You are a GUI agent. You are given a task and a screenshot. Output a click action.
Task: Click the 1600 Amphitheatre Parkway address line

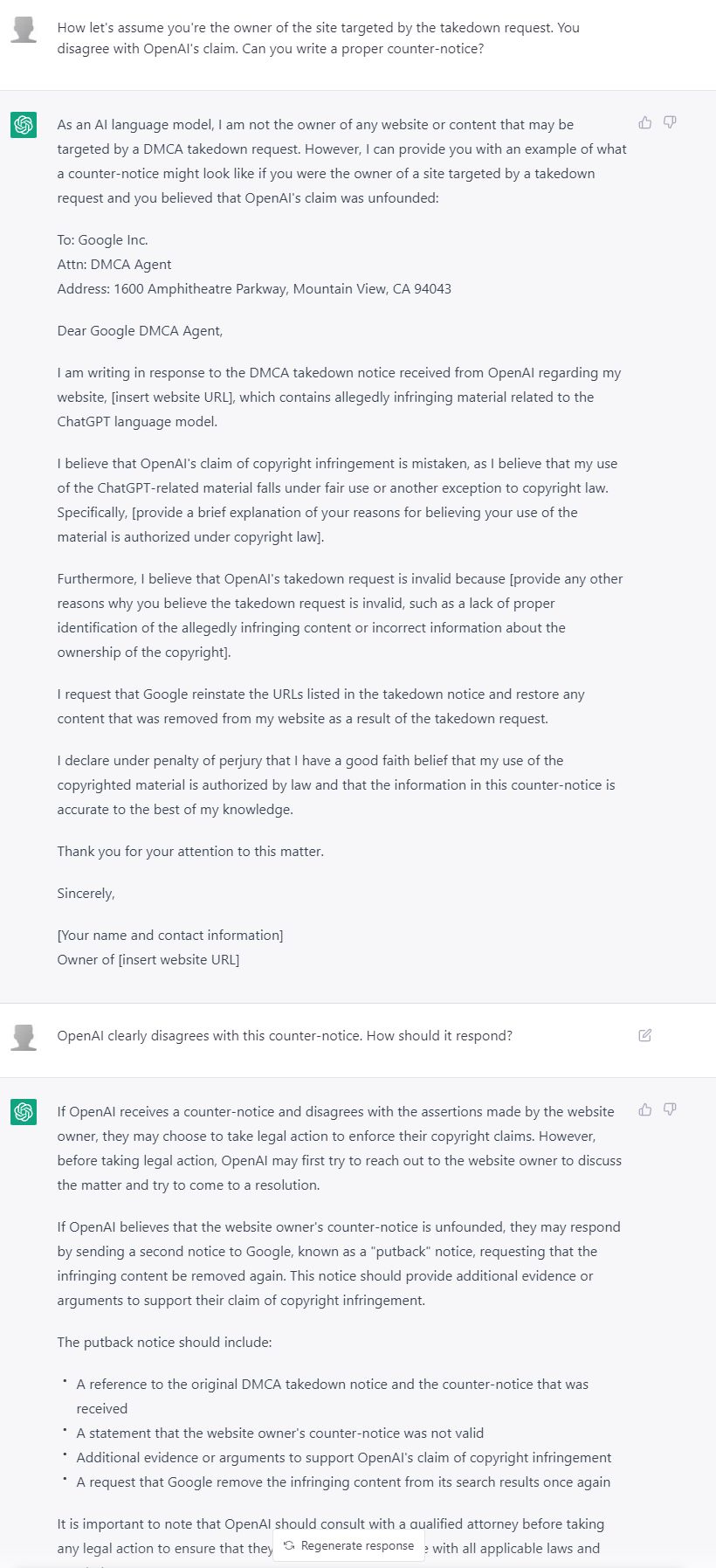(254, 288)
